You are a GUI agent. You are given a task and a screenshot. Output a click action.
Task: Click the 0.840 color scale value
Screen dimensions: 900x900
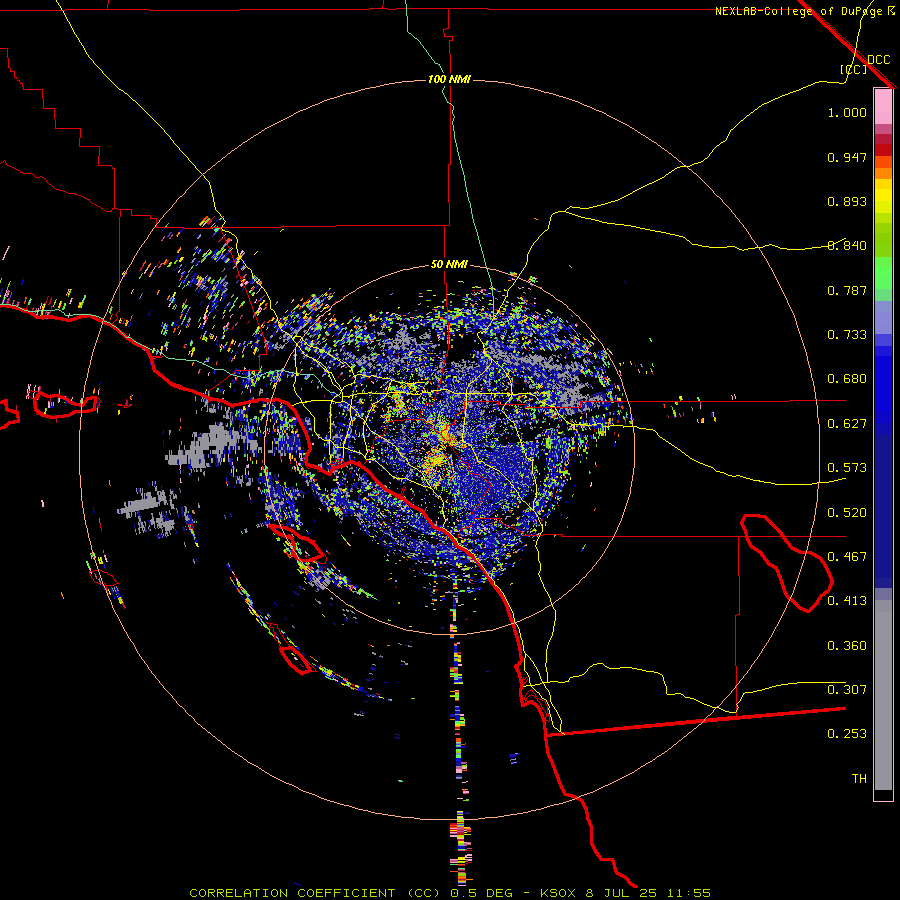pos(847,246)
